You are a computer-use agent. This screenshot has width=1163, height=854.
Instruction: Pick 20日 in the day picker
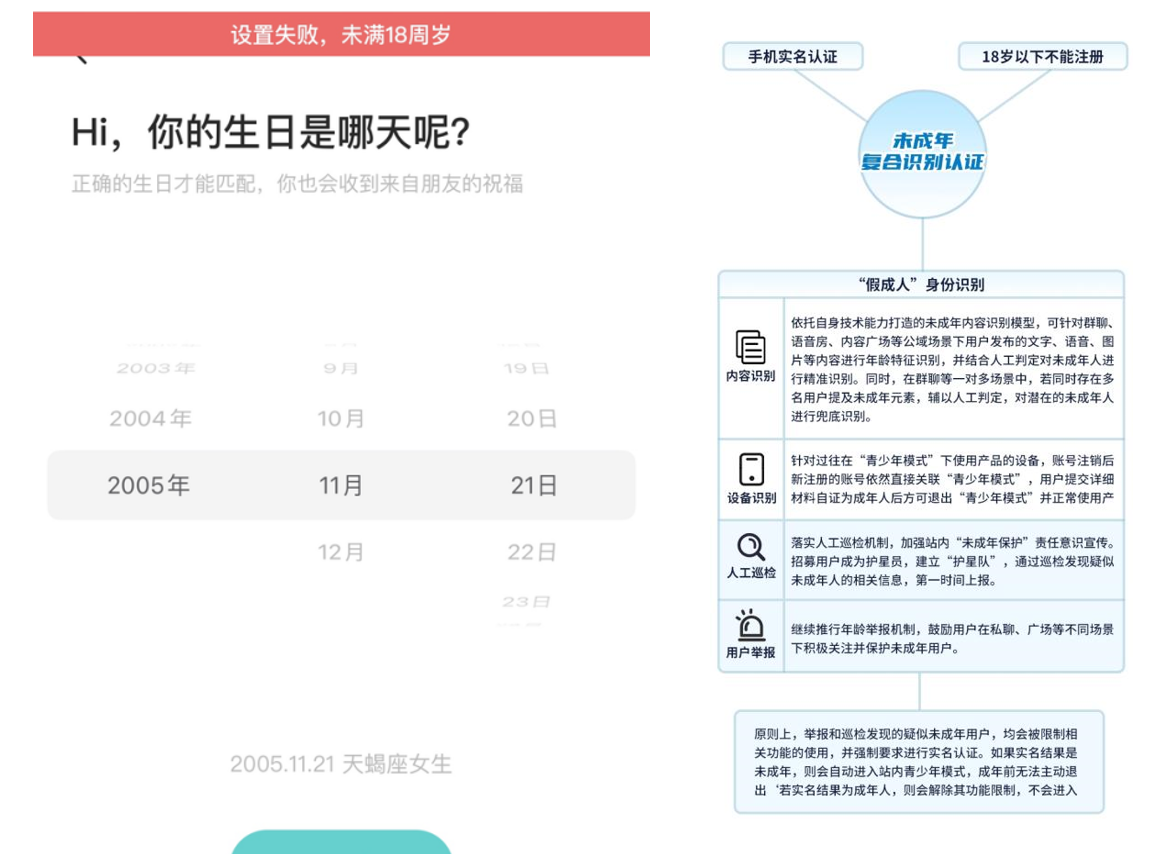(x=532, y=419)
